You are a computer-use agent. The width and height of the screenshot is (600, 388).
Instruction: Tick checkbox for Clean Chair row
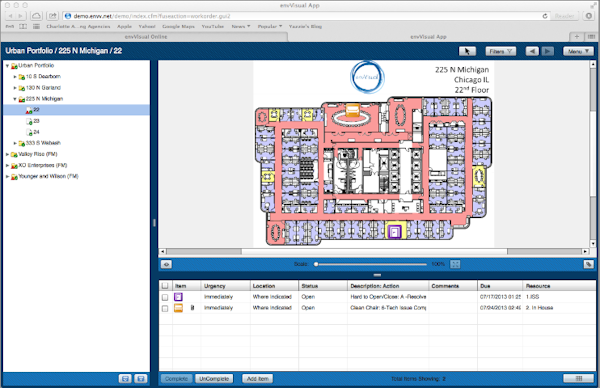click(165, 308)
